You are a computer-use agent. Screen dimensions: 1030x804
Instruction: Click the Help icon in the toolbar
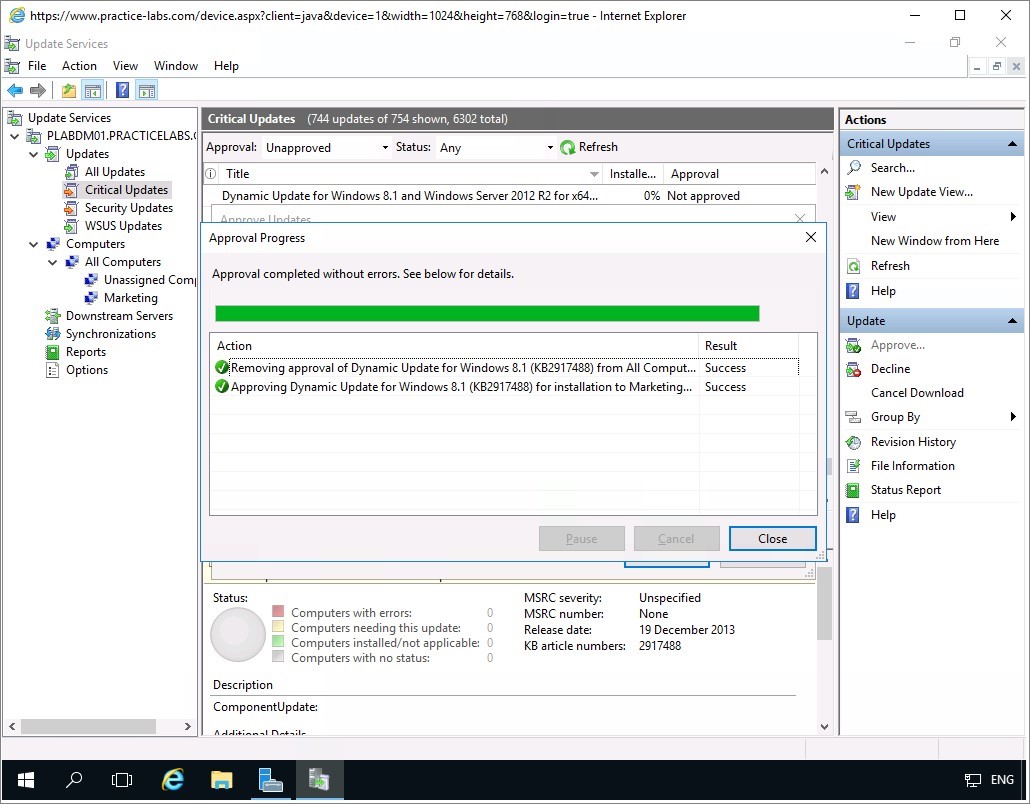point(122,91)
